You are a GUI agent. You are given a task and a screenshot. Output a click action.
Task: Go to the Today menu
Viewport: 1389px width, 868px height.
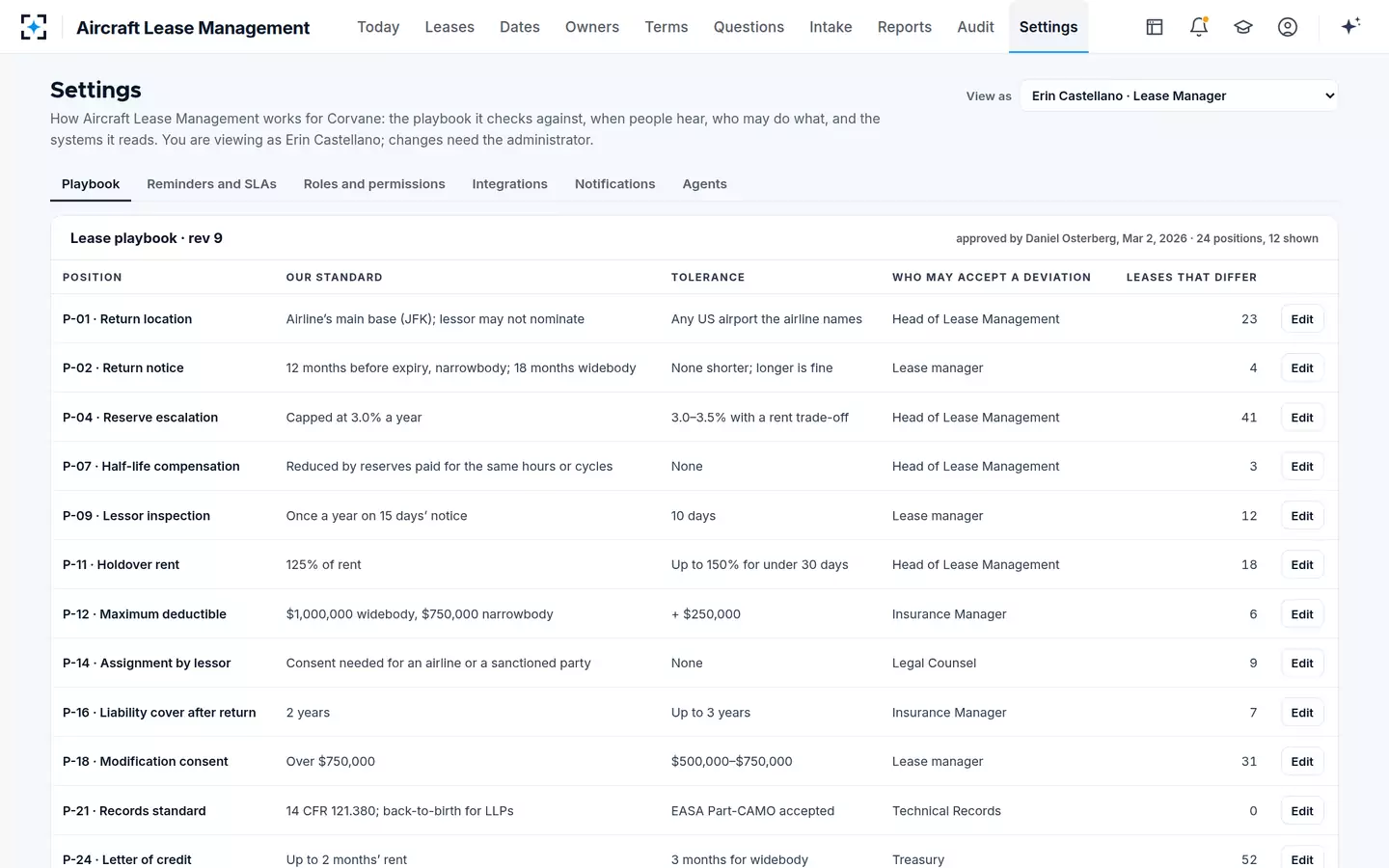click(x=378, y=27)
